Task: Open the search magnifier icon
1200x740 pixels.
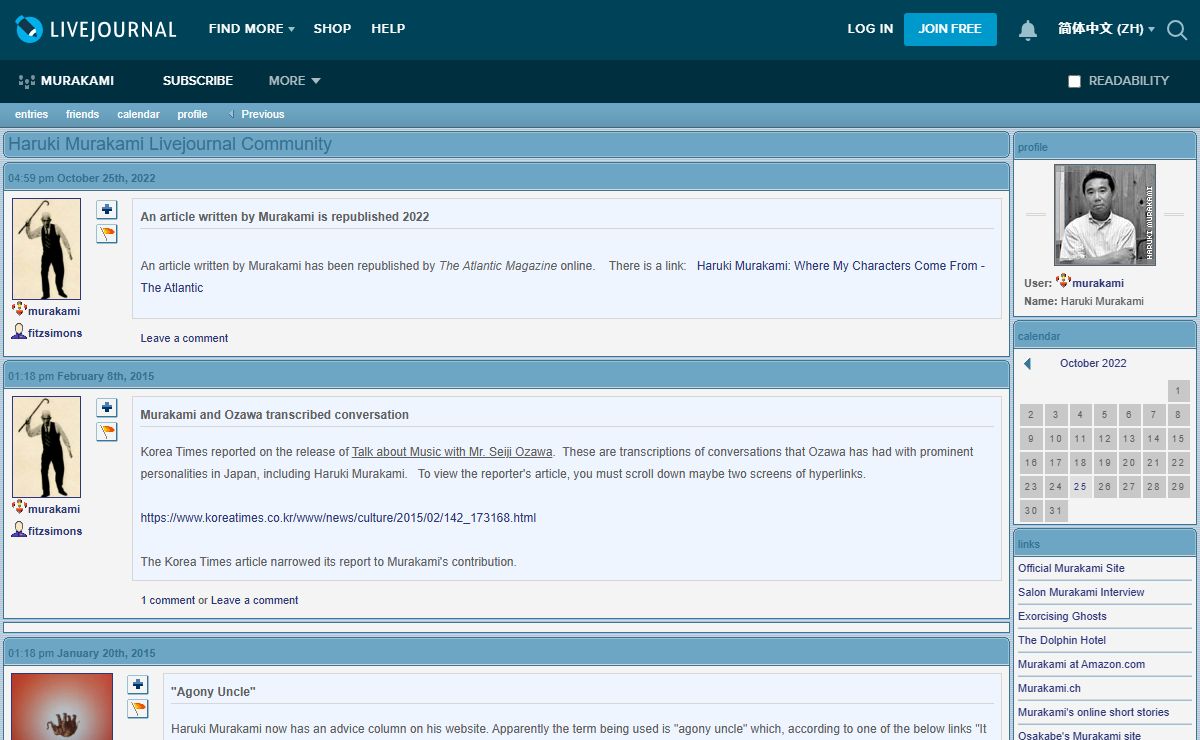Action: coord(1177,30)
